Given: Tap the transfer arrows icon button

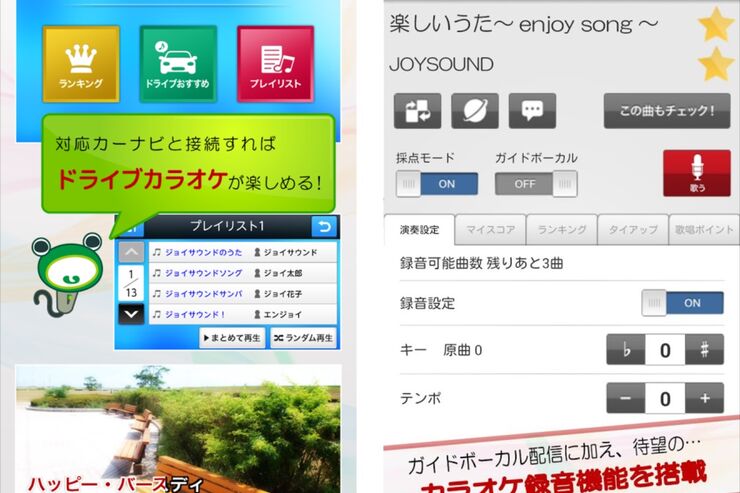Looking at the screenshot, I should [418, 111].
